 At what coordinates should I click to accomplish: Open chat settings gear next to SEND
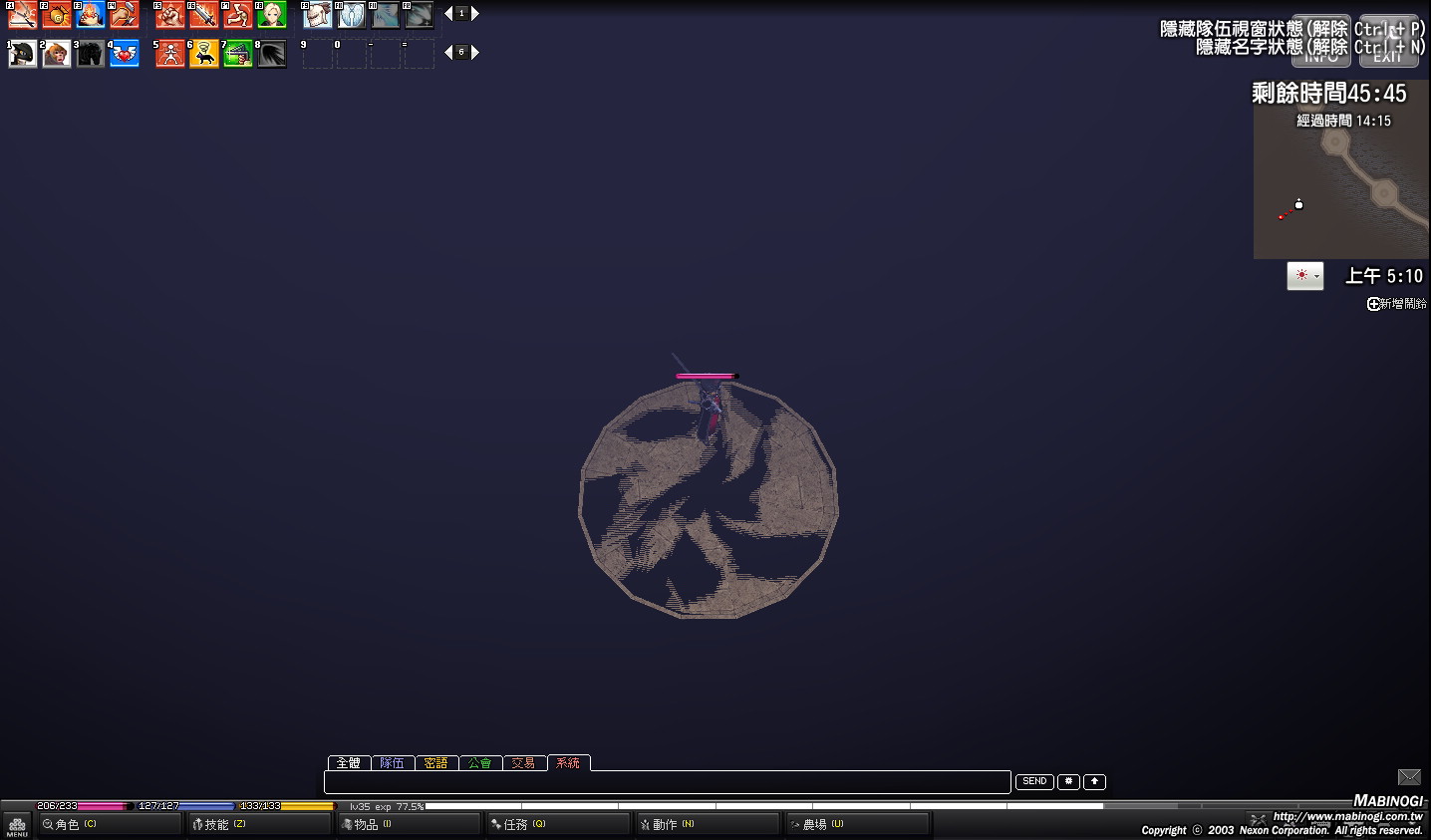click(x=1068, y=781)
